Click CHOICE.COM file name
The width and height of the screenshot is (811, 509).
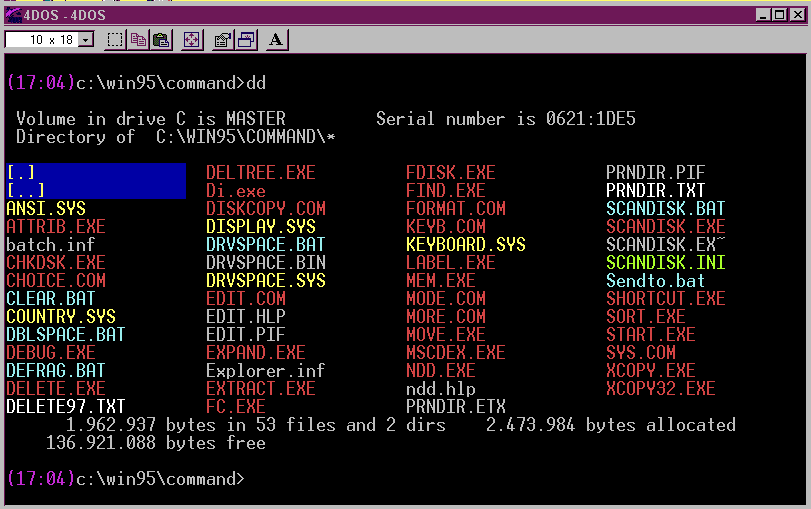[x=56, y=280]
